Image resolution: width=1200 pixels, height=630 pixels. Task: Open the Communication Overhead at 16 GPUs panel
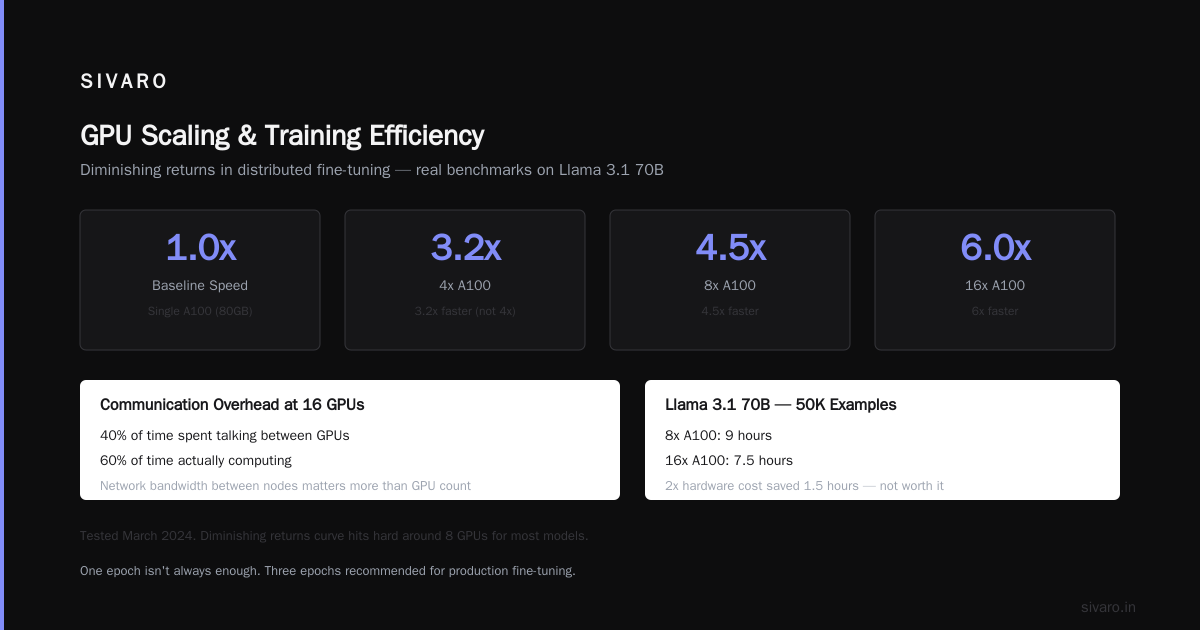pyautogui.click(x=350, y=440)
